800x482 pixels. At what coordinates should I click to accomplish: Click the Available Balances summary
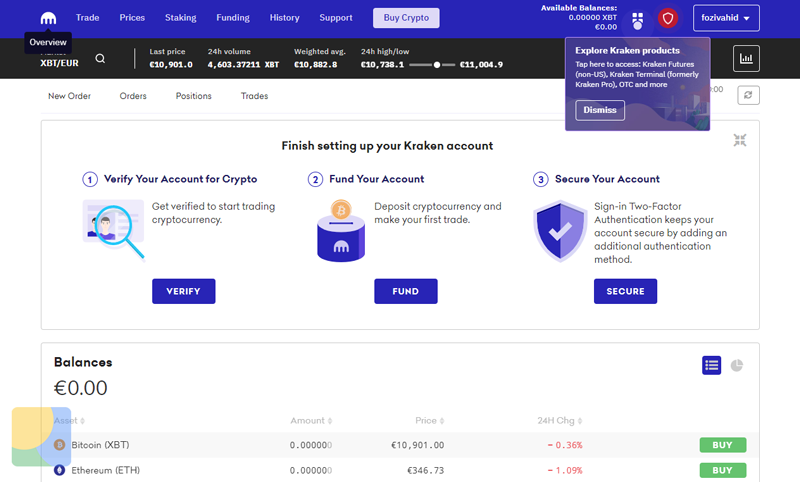(579, 18)
